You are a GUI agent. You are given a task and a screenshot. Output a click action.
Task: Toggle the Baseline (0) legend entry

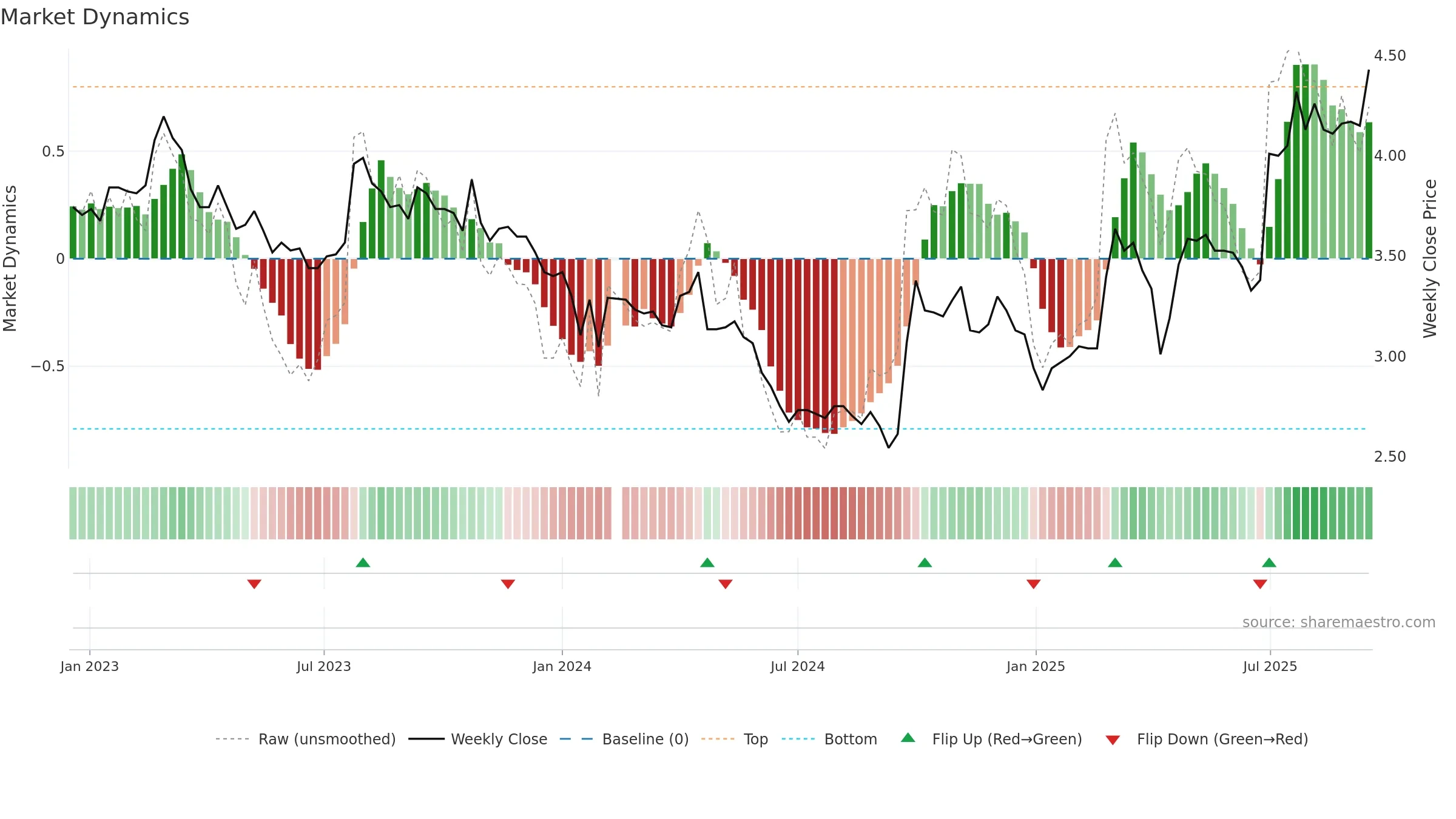[624, 739]
